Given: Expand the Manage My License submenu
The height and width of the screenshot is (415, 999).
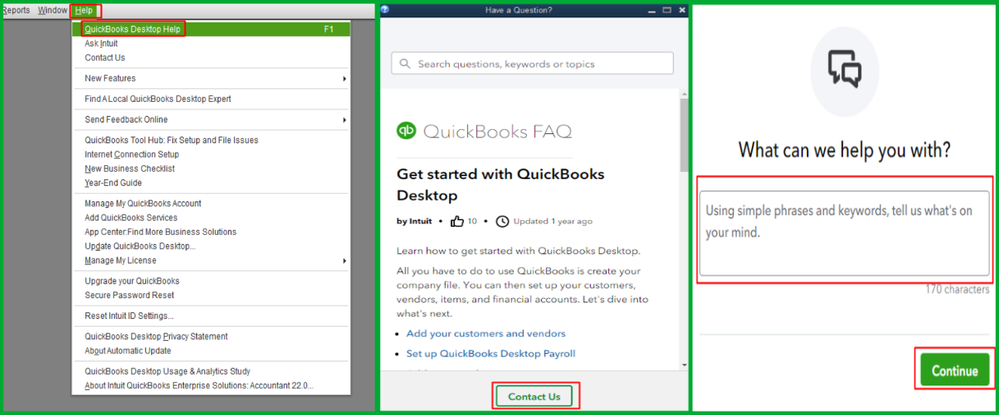Looking at the screenshot, I should click(211, 261).
